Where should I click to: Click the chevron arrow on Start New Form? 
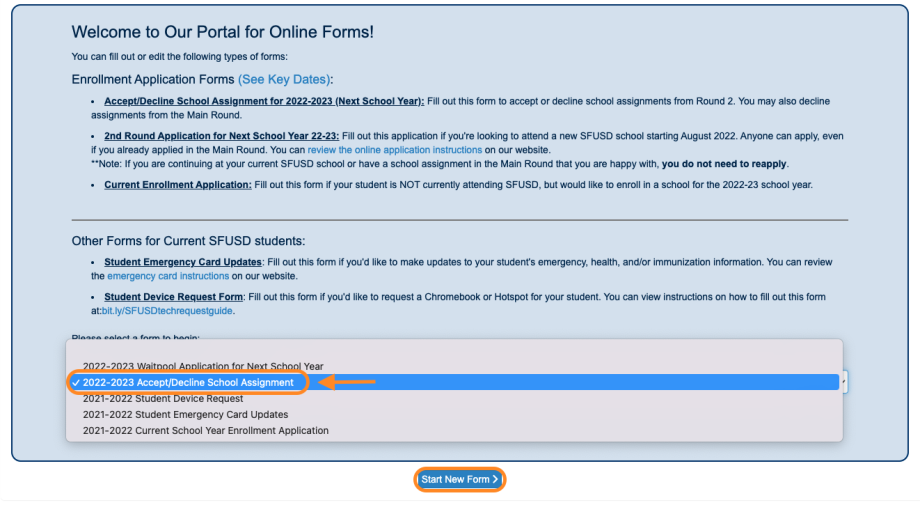495,480
